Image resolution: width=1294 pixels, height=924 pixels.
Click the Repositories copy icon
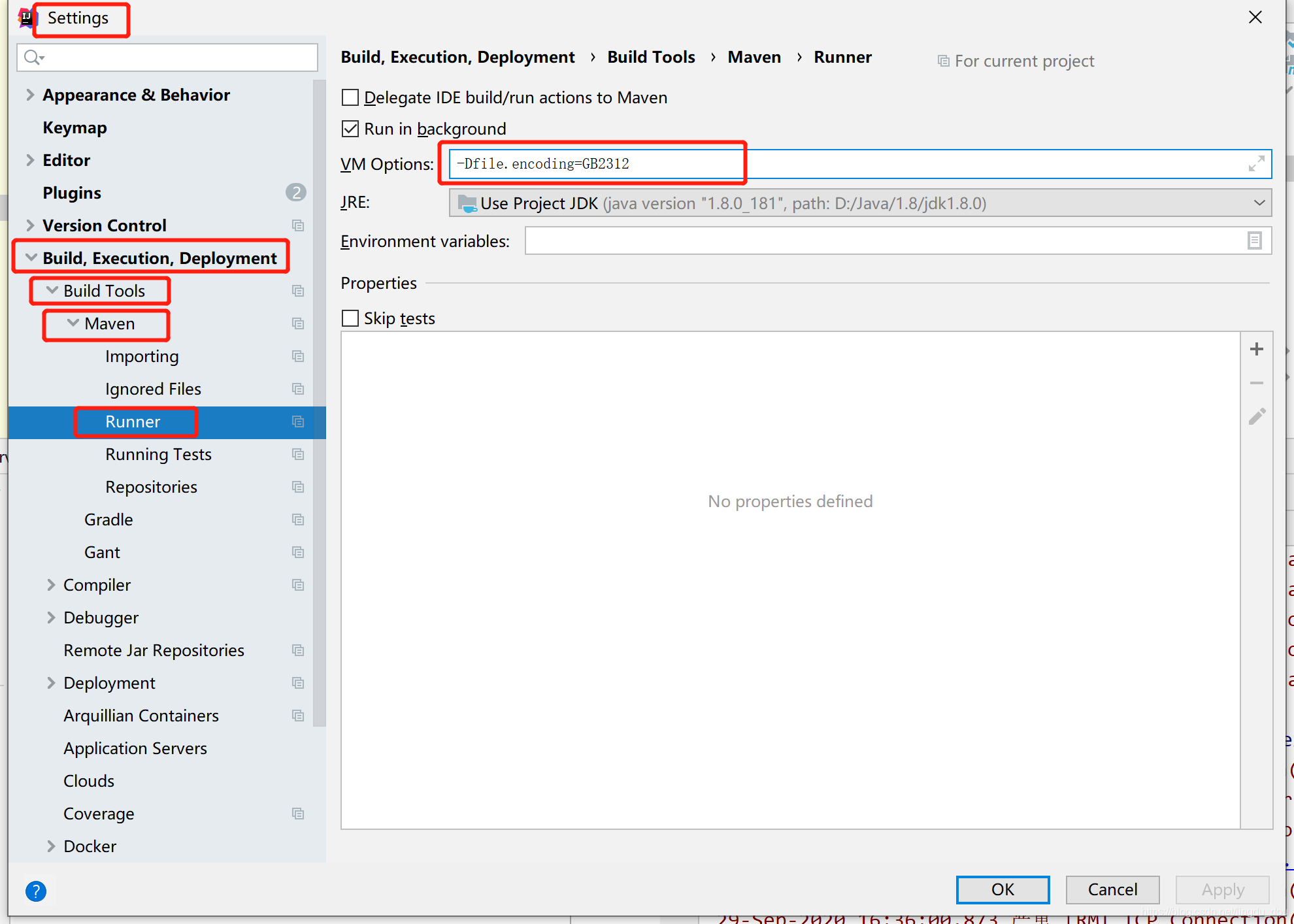(x=297, y=487)
